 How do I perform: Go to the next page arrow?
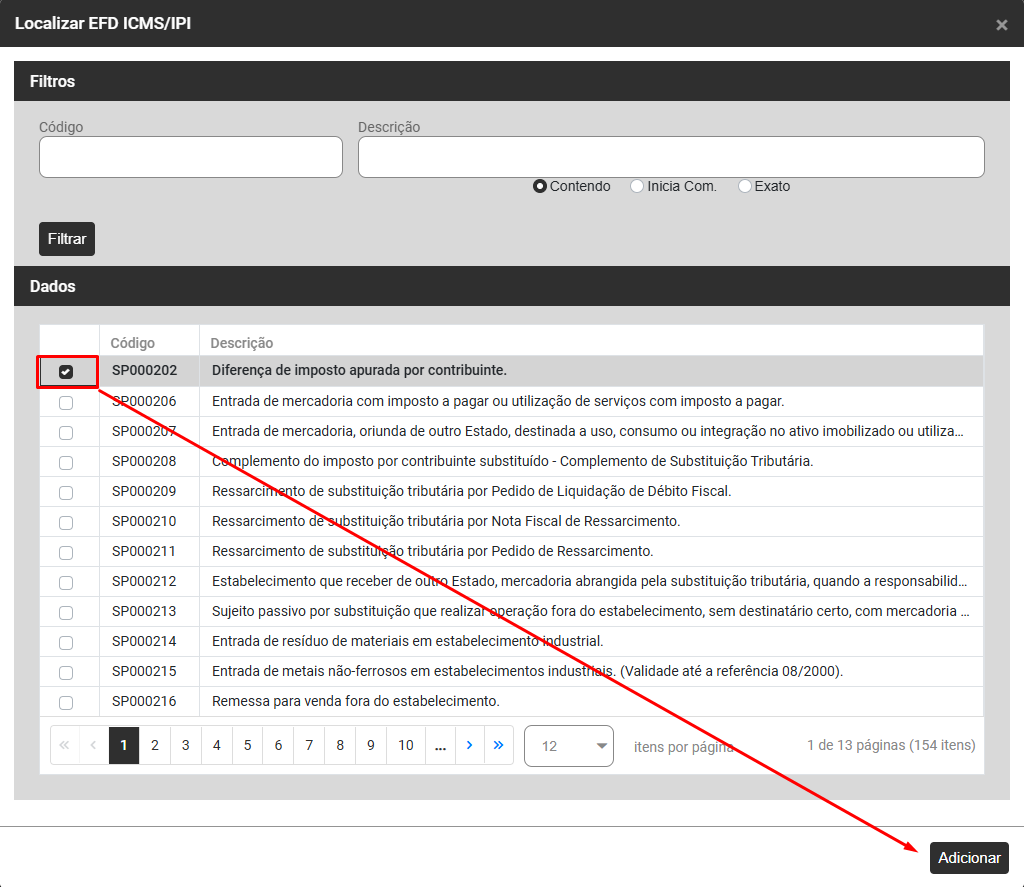468,745
